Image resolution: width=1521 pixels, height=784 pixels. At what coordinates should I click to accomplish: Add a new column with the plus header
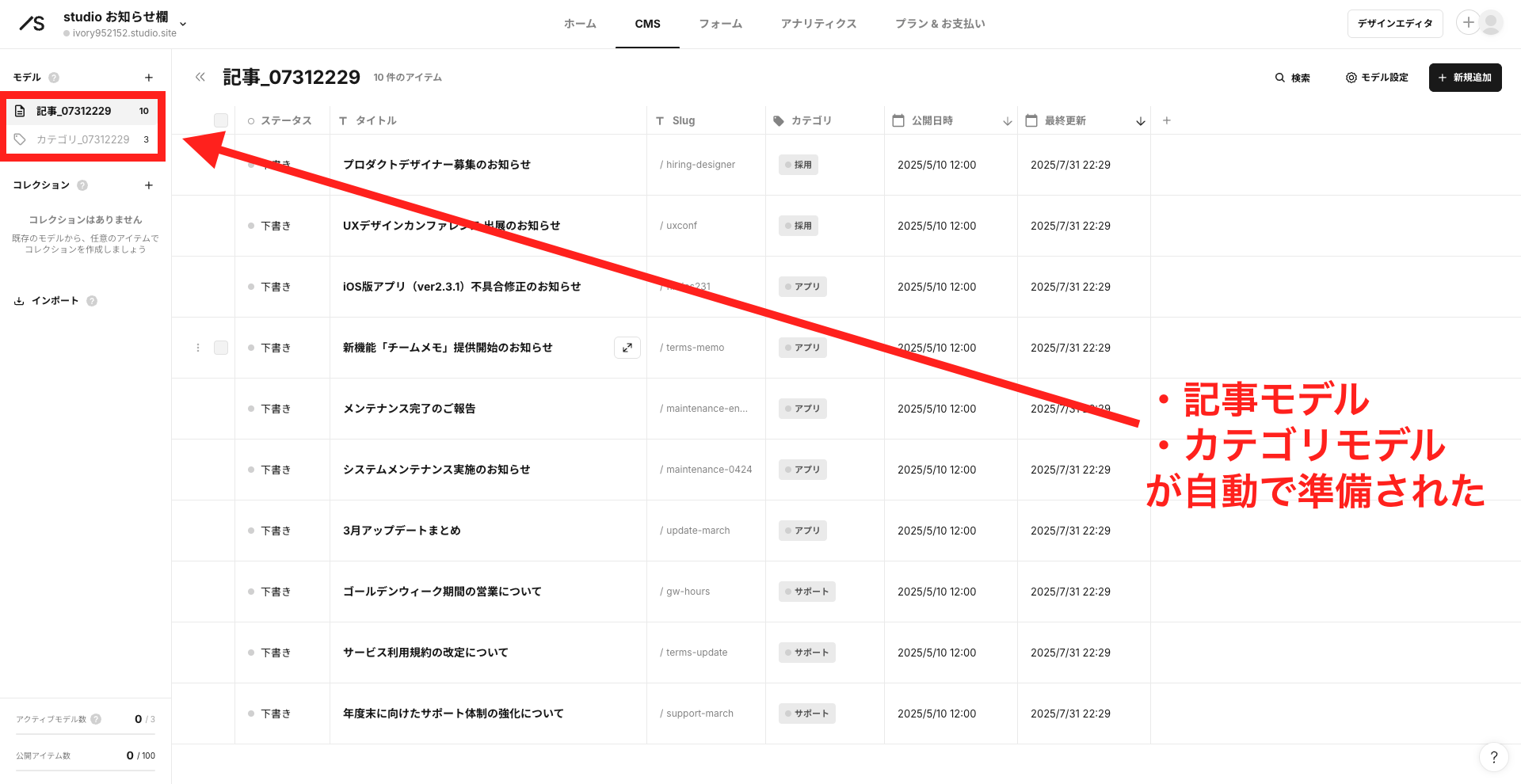coord(1166,120)
